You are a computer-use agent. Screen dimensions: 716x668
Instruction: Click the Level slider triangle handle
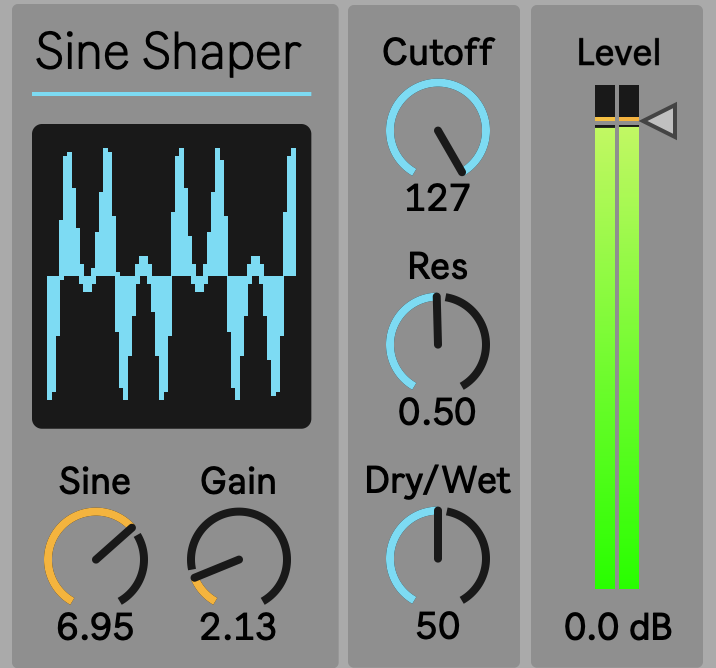tap(659, 121)
